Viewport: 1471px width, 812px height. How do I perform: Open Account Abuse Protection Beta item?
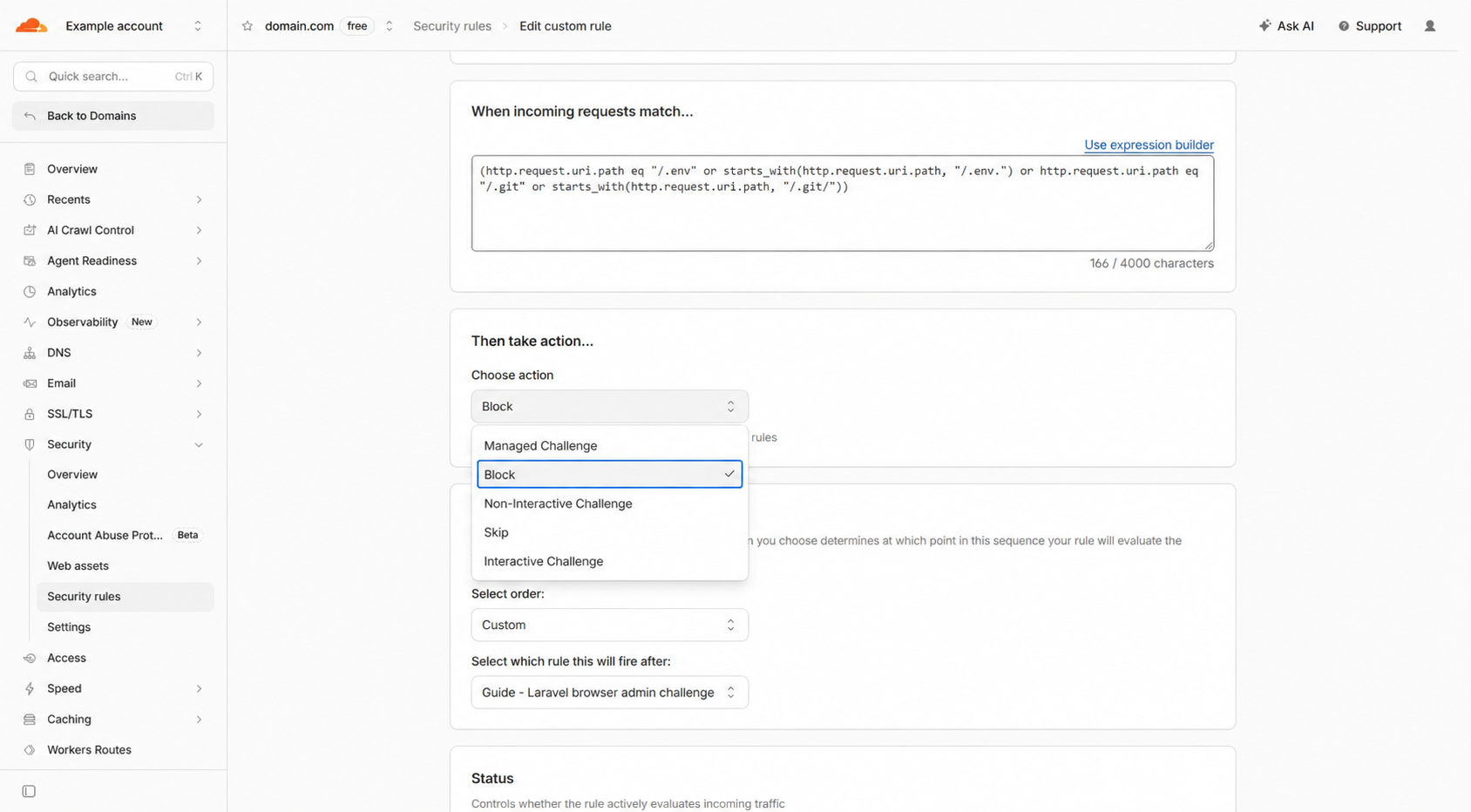pyautogui.click(x=125, y=536)
